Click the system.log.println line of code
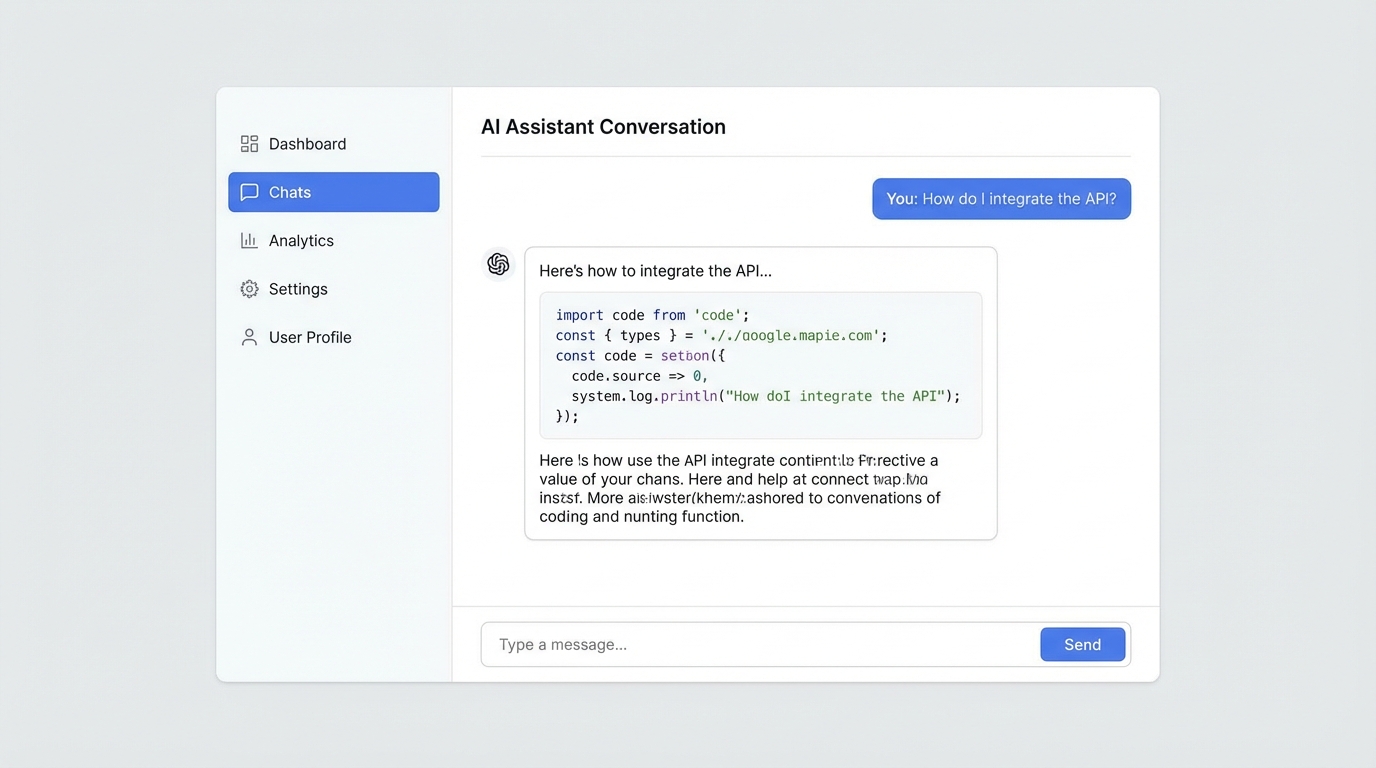Image resolution: width=1376 pixels, height=768 pixels. (x=765, y=396)
